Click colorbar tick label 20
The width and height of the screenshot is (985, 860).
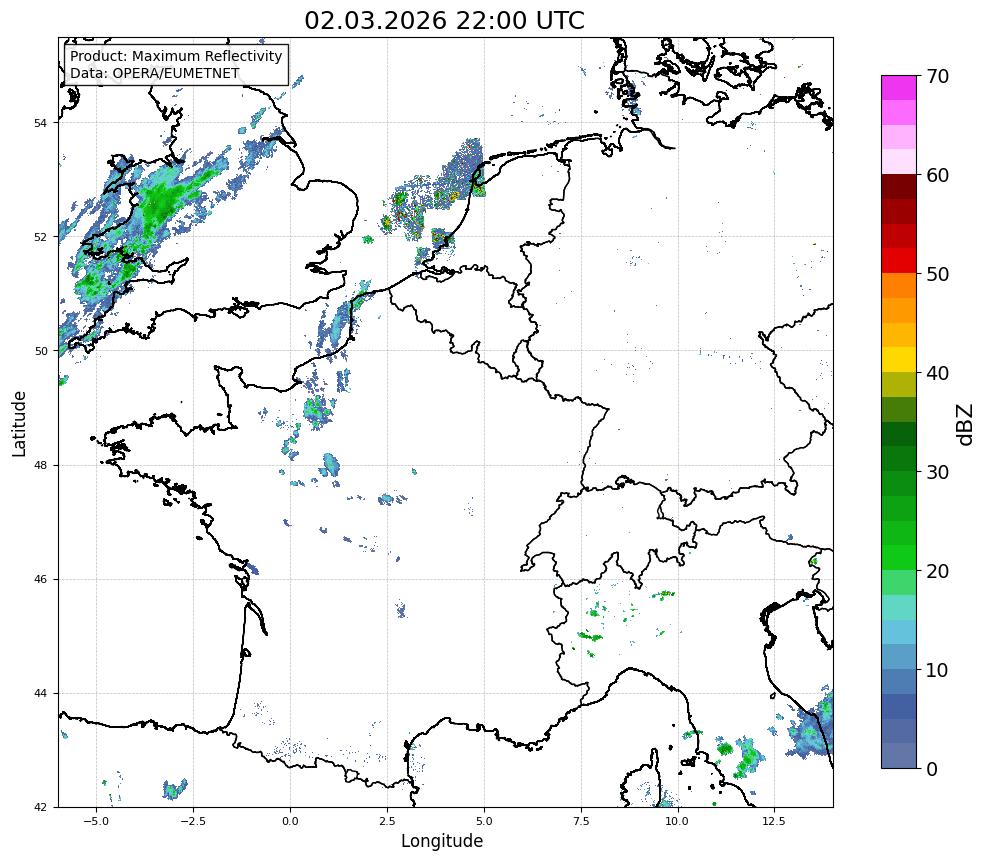point(937,572)
